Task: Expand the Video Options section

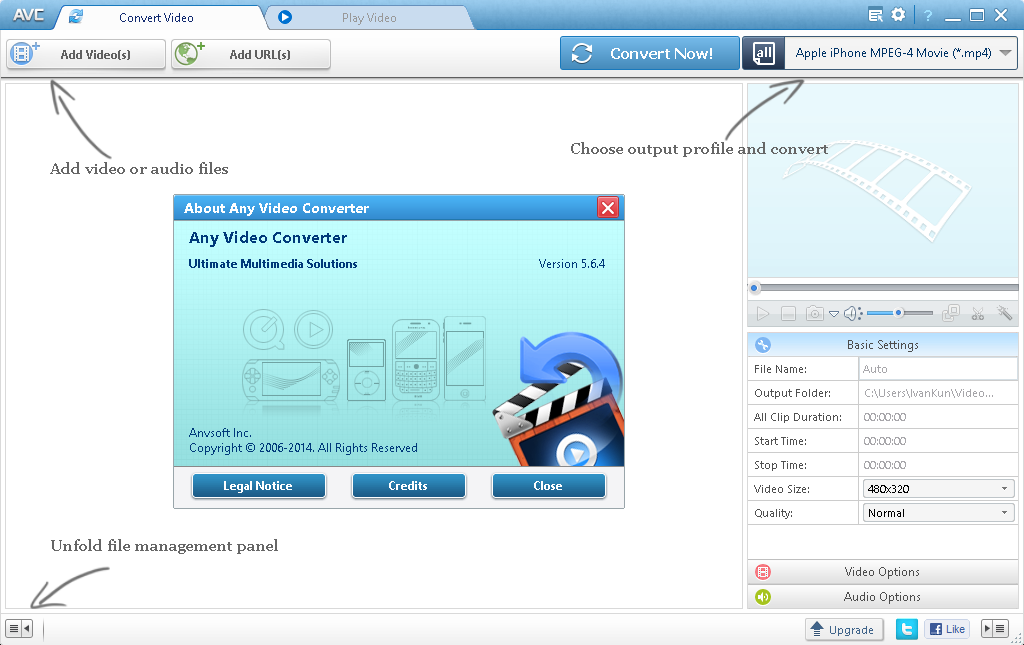Action: (882, 572)
